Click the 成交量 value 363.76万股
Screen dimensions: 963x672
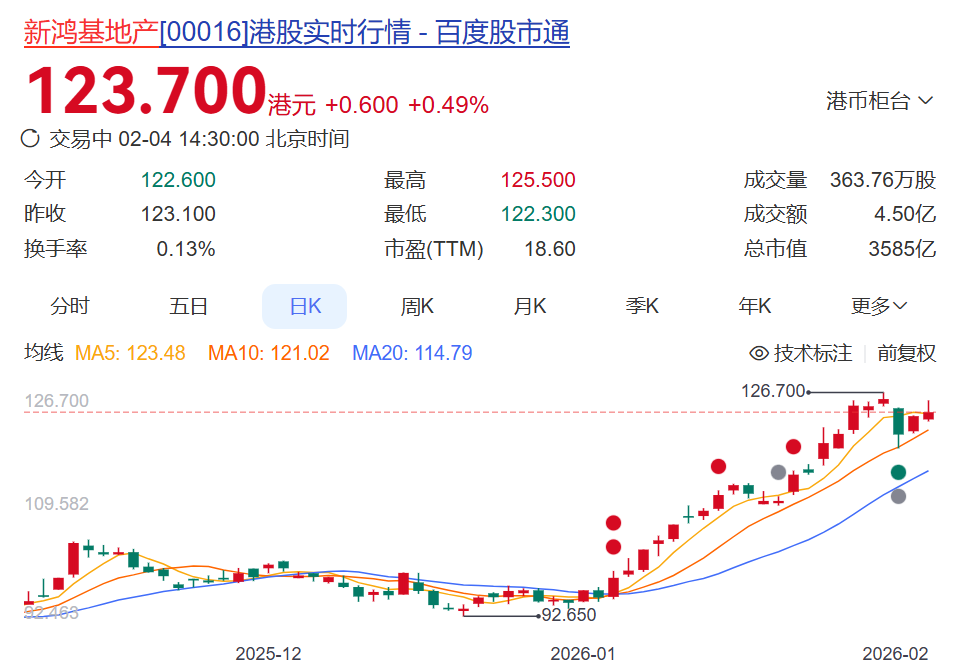pos(883,180)
